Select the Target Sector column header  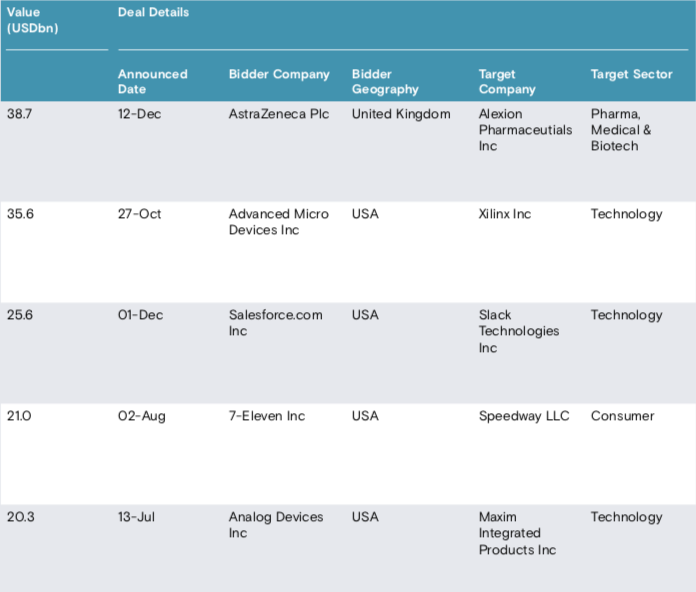point(631,74)
